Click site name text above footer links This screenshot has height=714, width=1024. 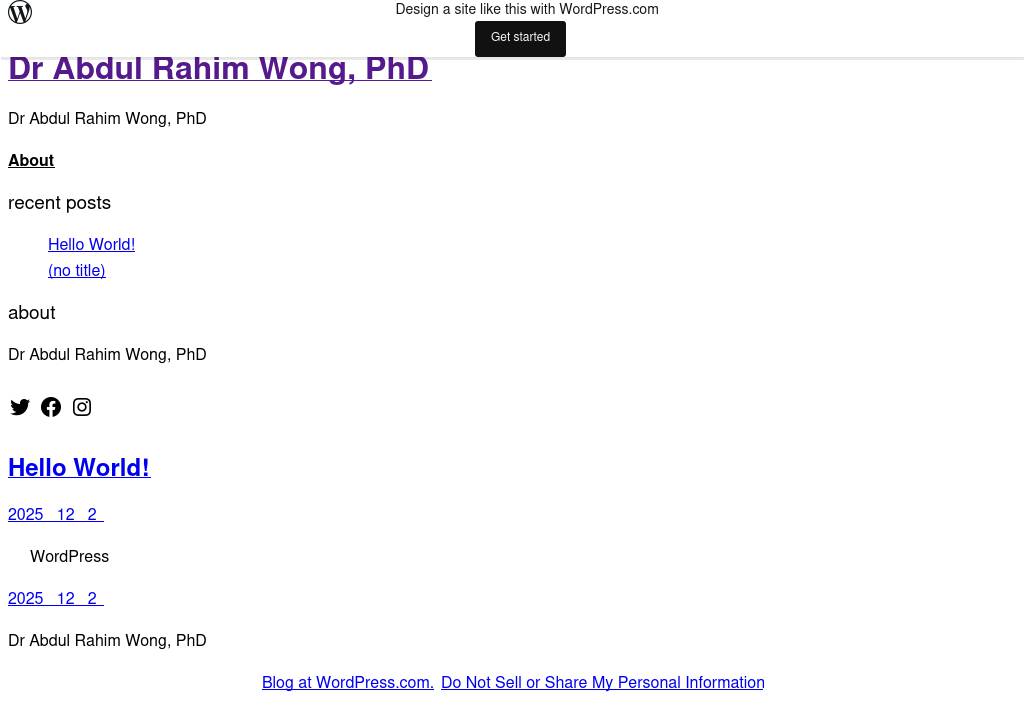(107, 641)
